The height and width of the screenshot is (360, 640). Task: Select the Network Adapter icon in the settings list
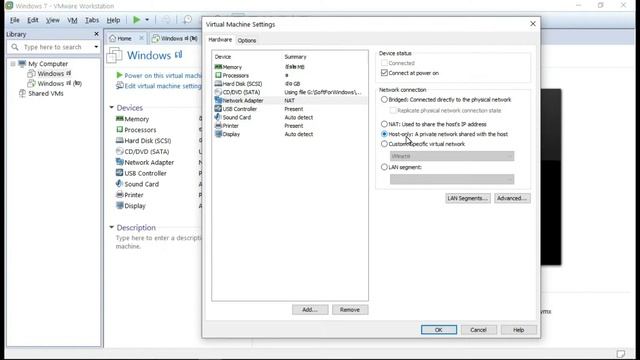click(x=218, y=100)
